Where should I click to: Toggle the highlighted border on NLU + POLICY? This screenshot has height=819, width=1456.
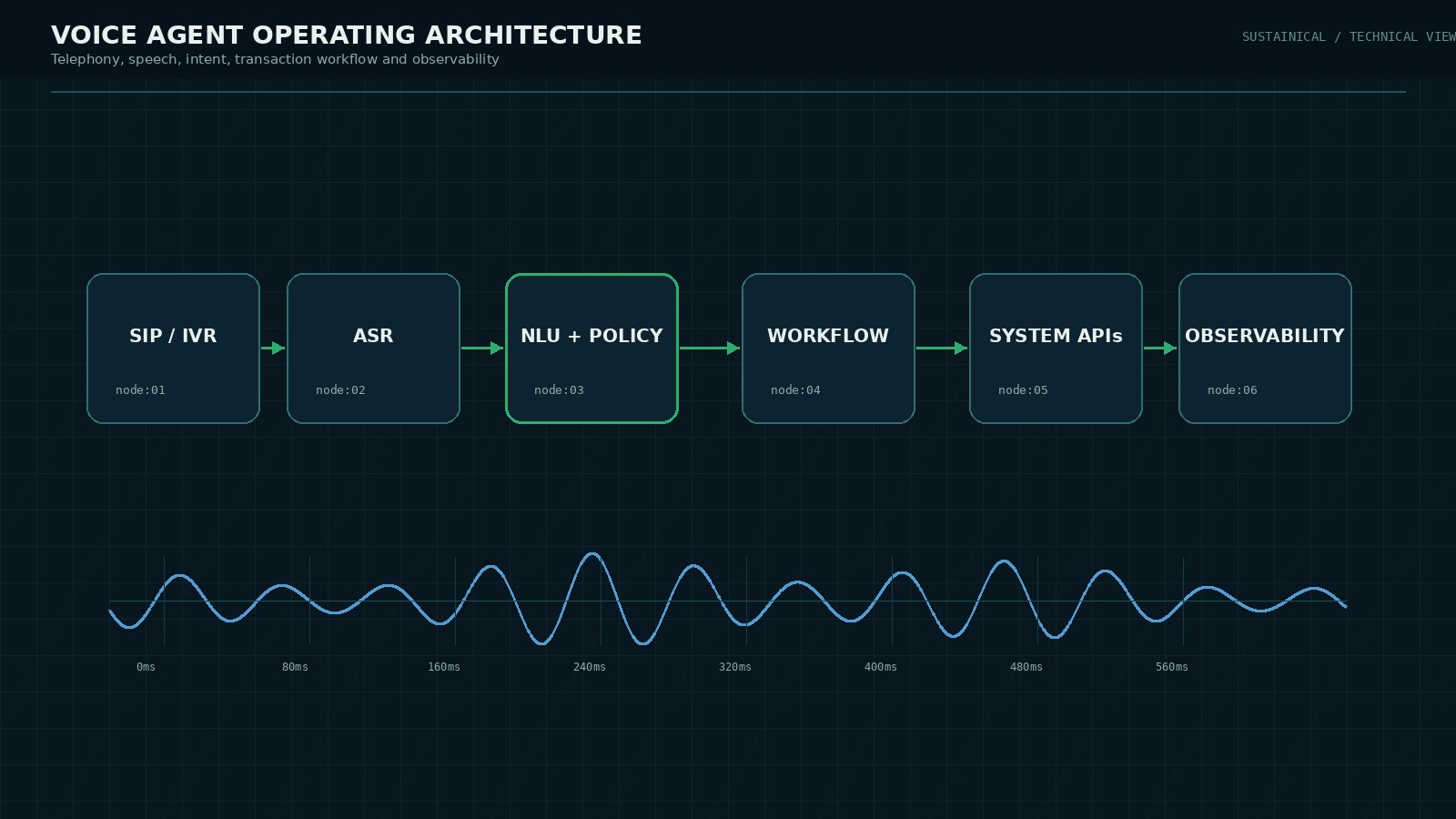click(591, 277)
